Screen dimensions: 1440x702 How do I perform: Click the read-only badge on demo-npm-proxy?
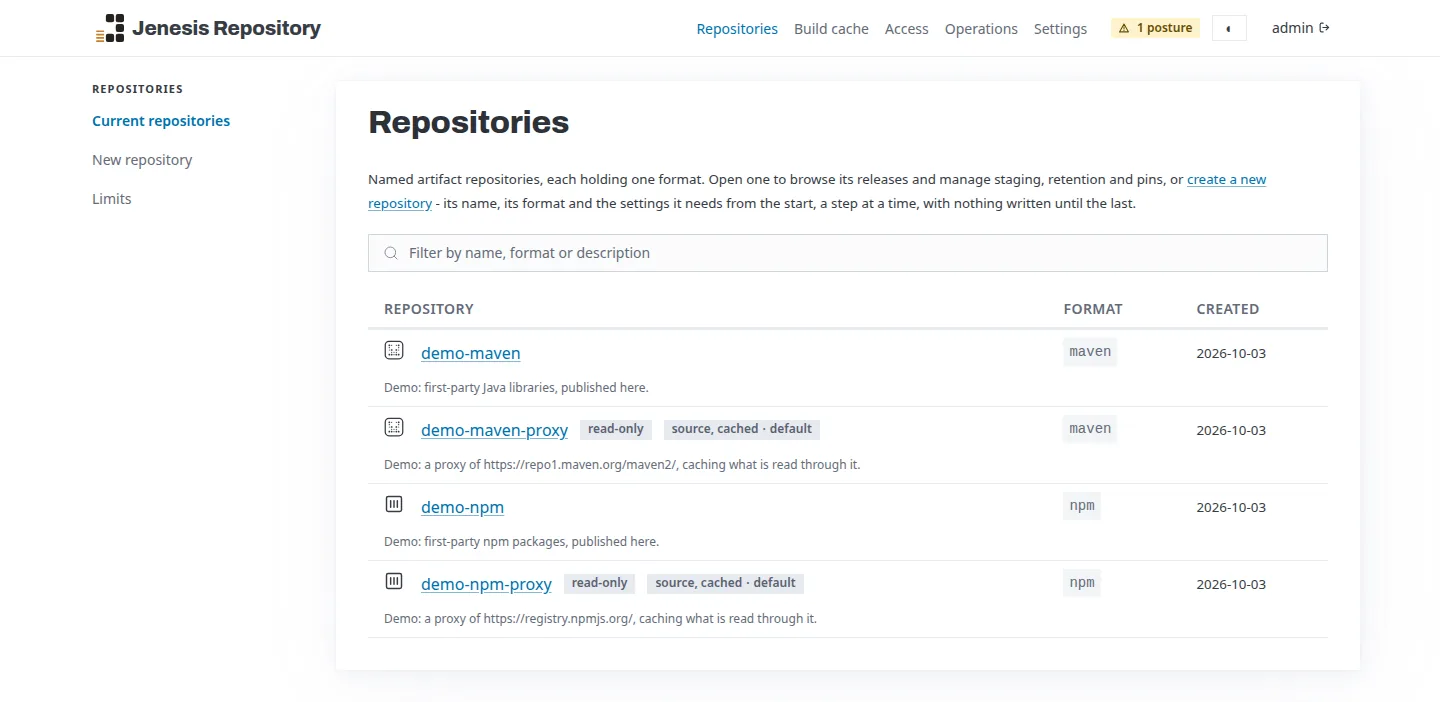tap(600, 583)
